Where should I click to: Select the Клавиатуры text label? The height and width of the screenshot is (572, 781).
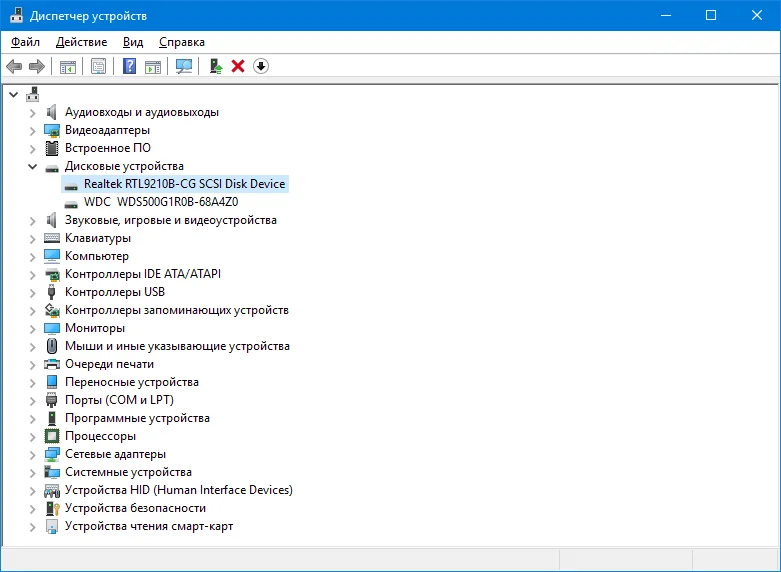tap(98, 238)
